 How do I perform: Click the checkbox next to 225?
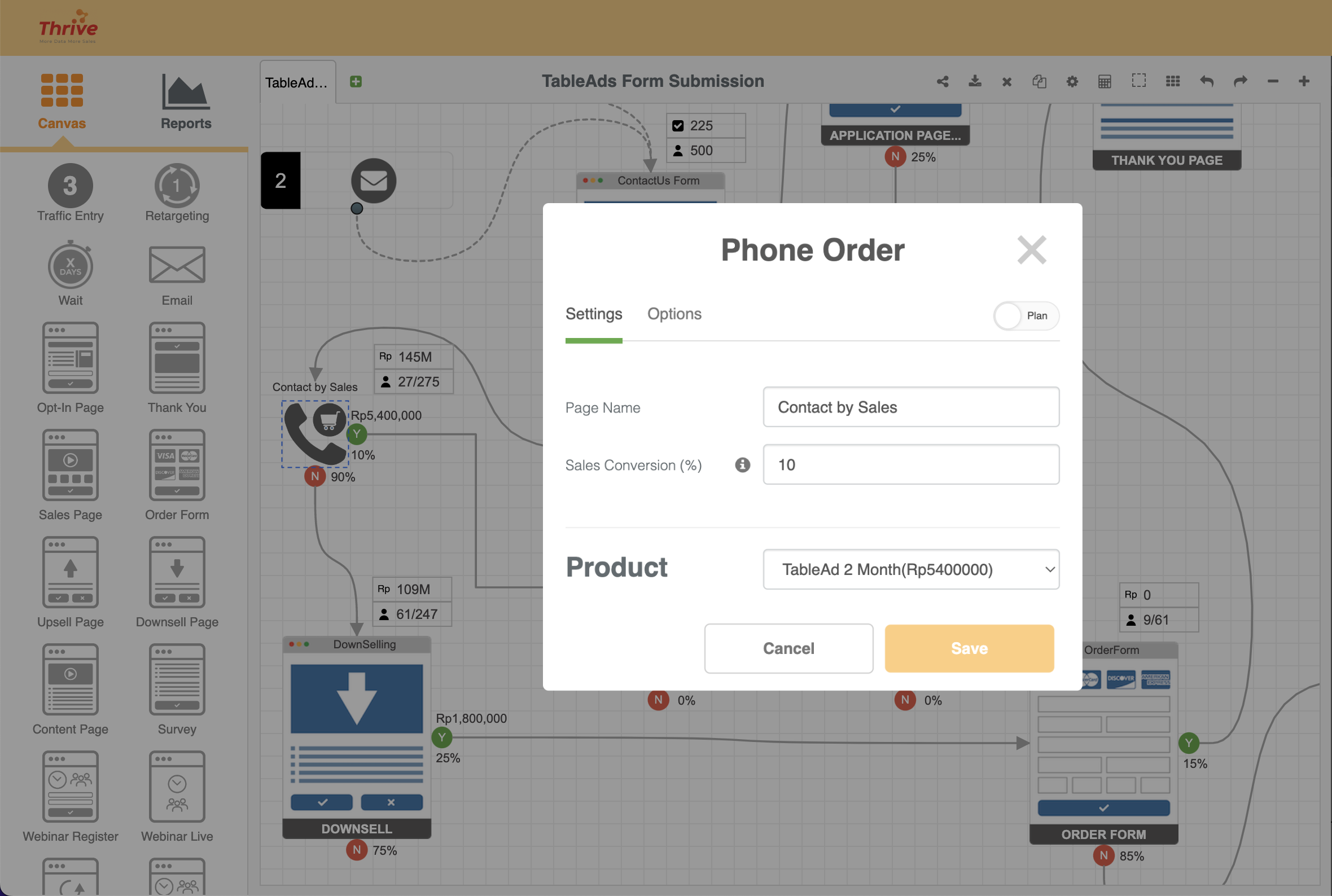click(x=678, y=126)
